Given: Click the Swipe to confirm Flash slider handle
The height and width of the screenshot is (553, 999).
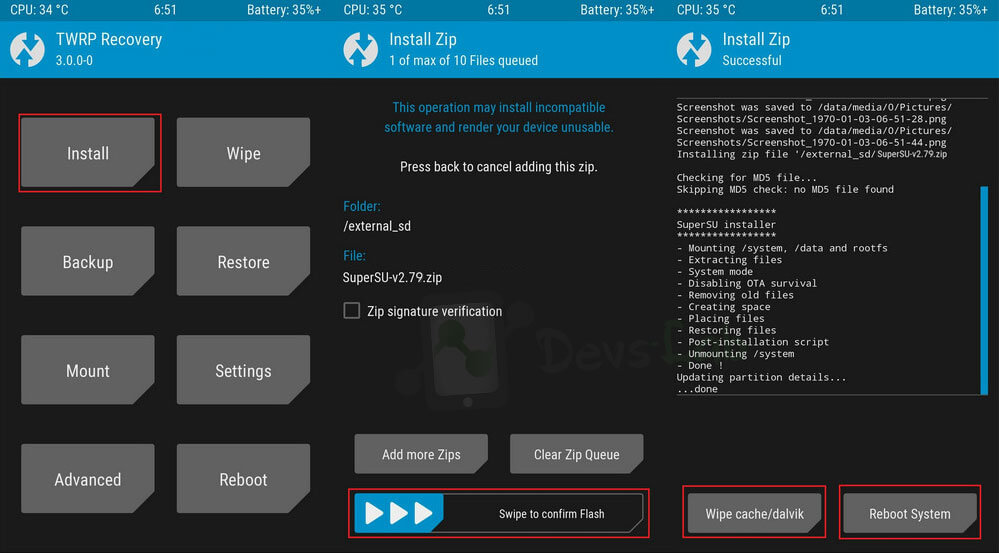Looking at the screenshot, I should pyautogui.click(x=399, y=513).
